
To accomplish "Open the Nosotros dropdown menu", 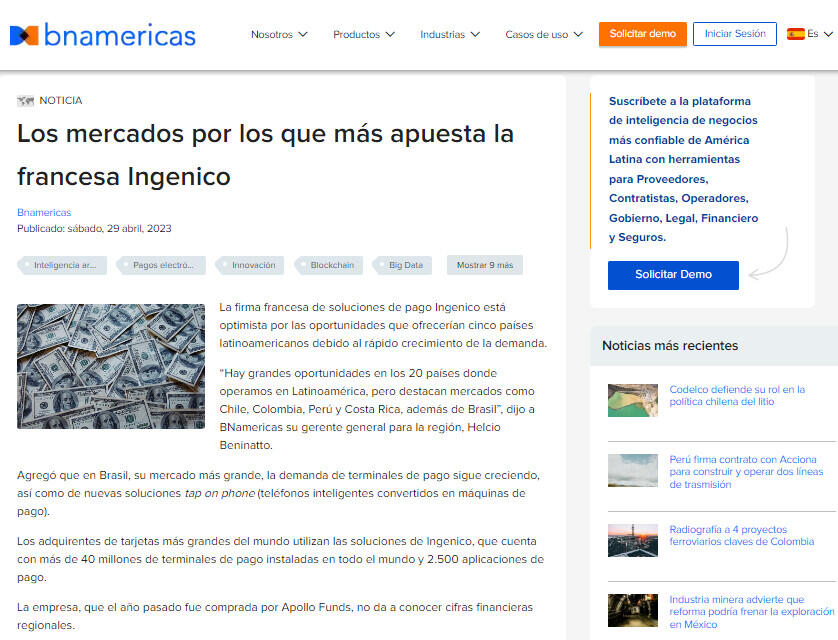I will coord(279,35).
